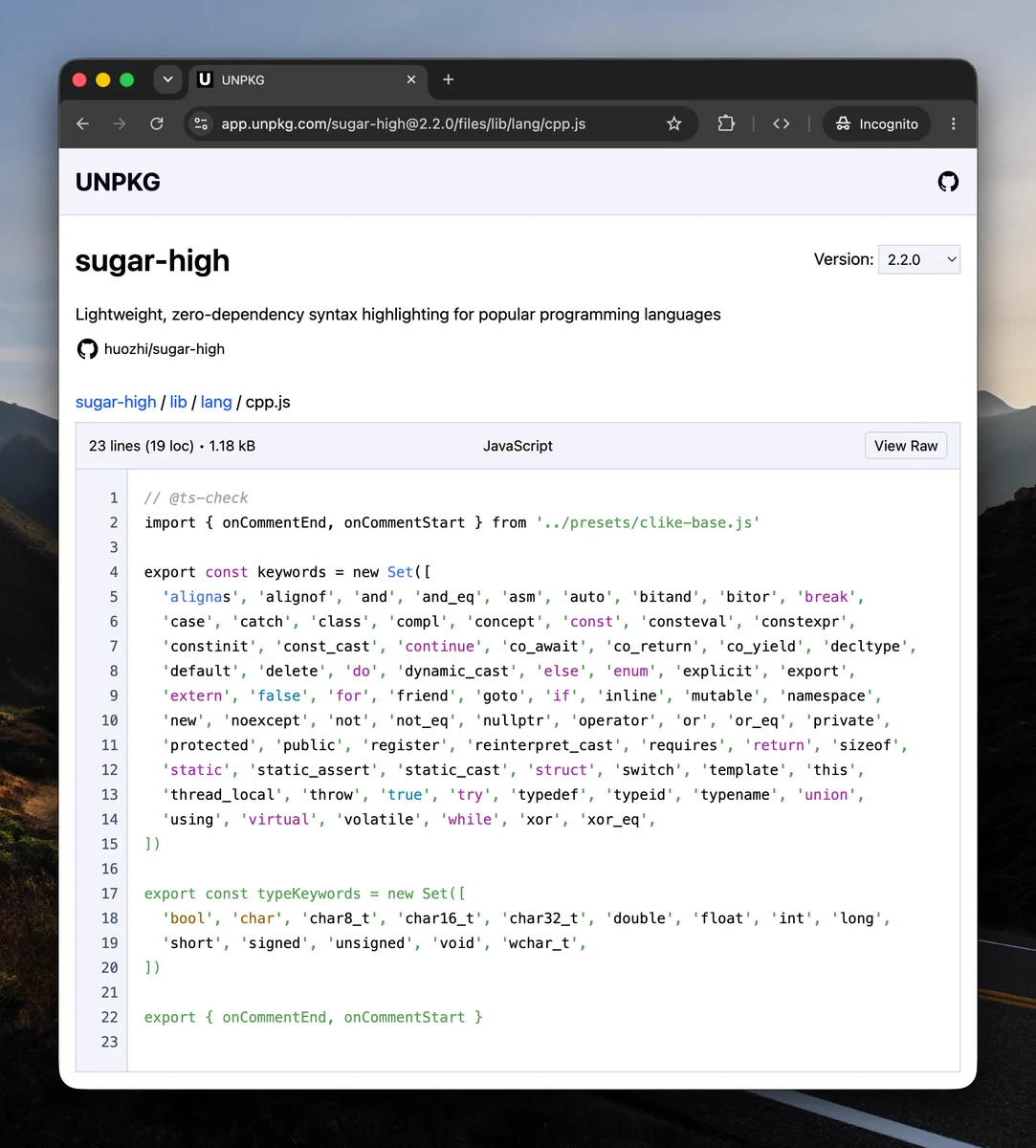Navigate to lang breadcrumb folder
The height and width of the screenshot is (1148, 1036).
click(x=216, y=402)
